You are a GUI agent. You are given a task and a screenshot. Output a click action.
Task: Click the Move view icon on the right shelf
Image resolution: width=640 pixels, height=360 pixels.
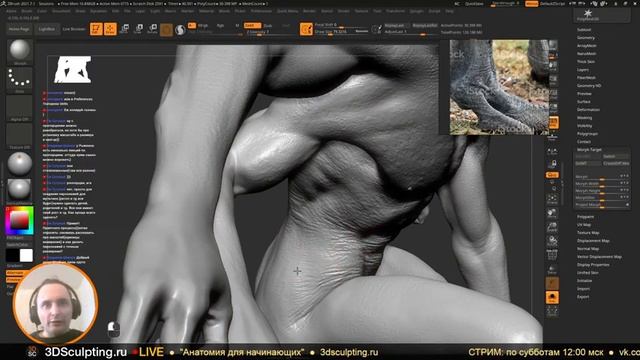pos(552,213)
